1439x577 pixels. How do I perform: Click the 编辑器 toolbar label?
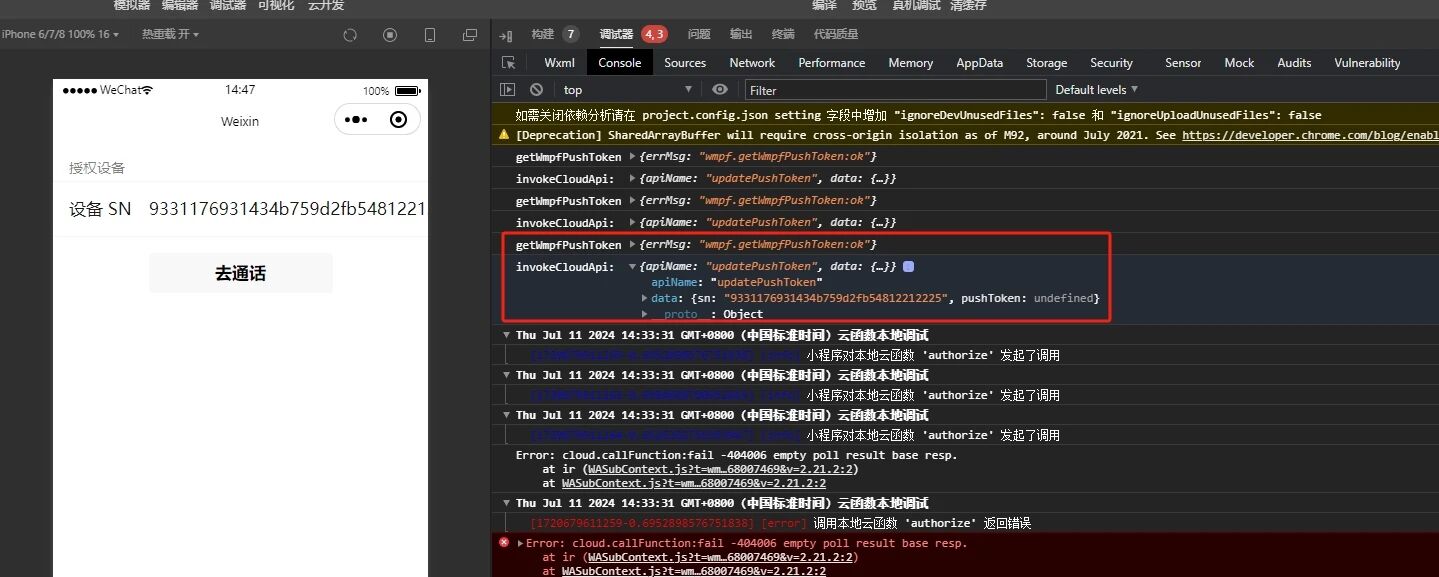(180, 5)
